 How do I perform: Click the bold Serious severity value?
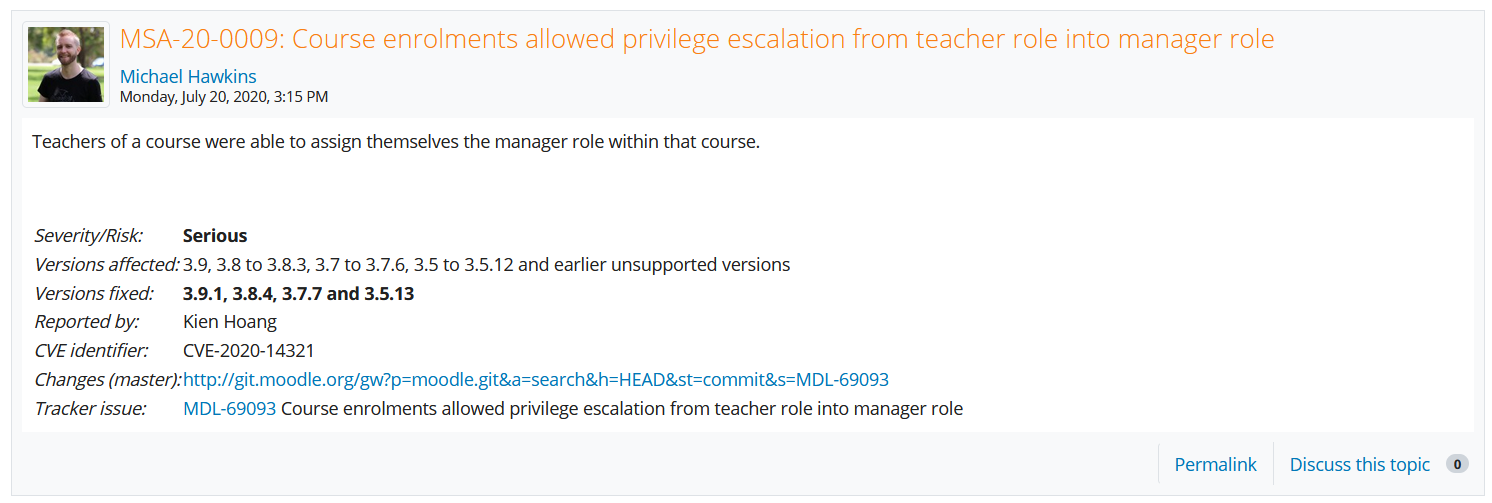coord(215,236)
